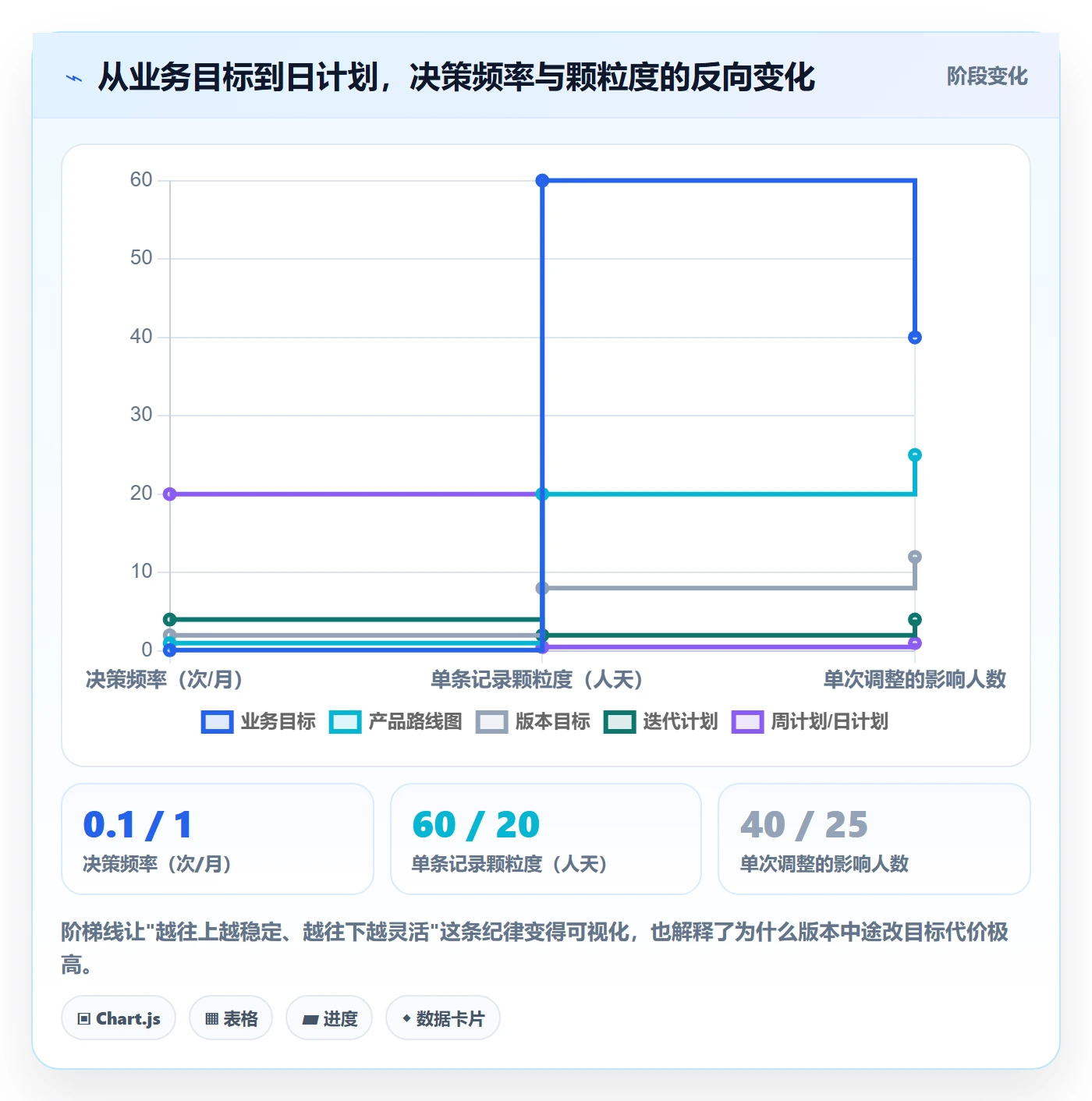Click the lightning bolt icon beside the title
Screen dimensions: 1092x1101
[74, 78]
